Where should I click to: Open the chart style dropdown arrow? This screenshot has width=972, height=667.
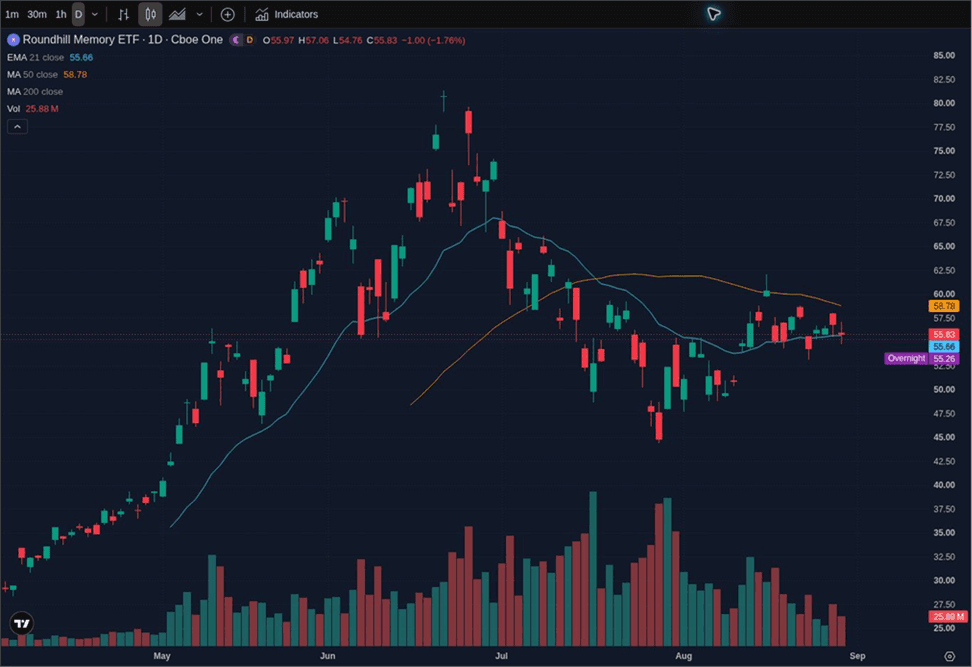pos(199,14)
